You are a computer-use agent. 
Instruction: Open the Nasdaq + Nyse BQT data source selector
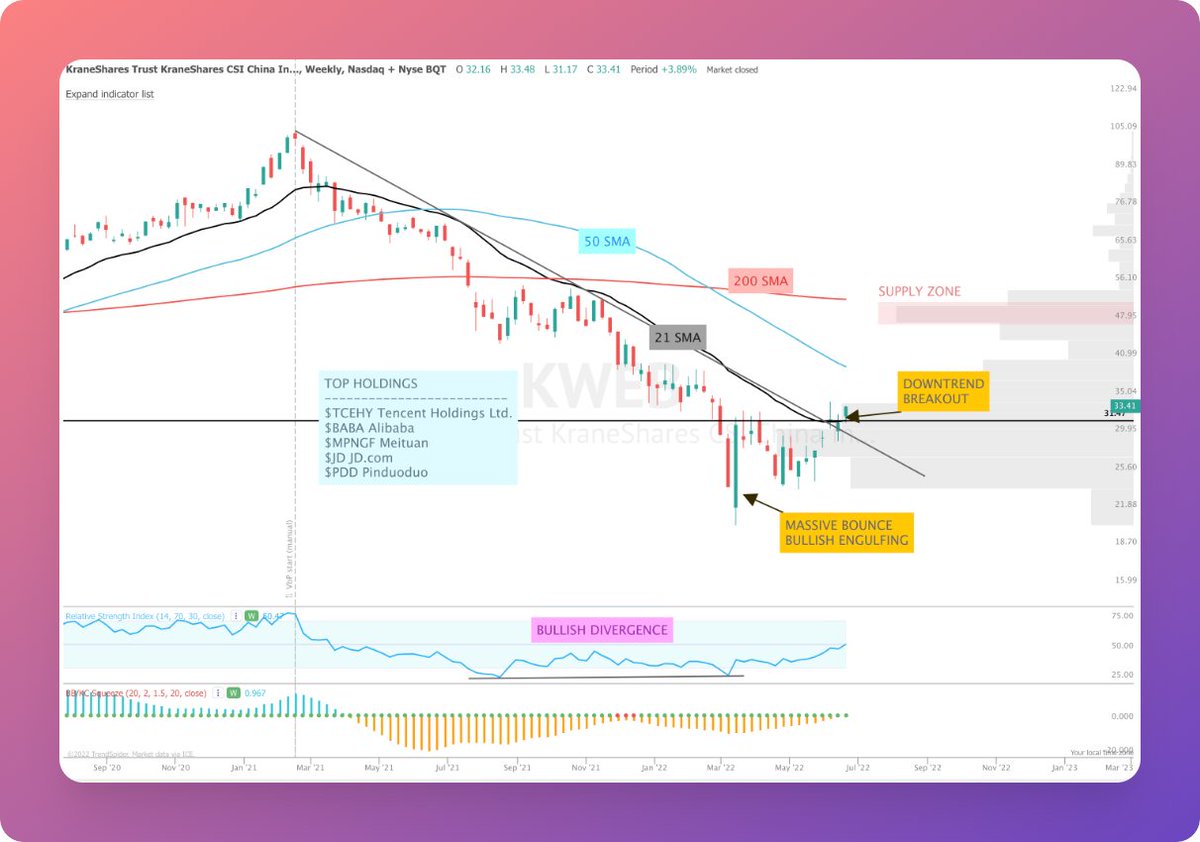tap(398, 70)
